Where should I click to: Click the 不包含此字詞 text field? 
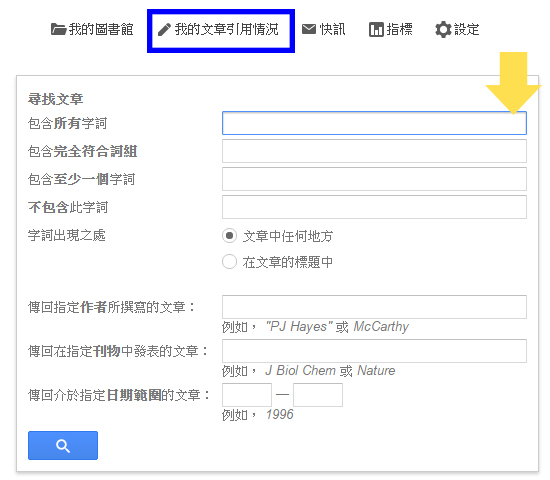pos(374,207)
